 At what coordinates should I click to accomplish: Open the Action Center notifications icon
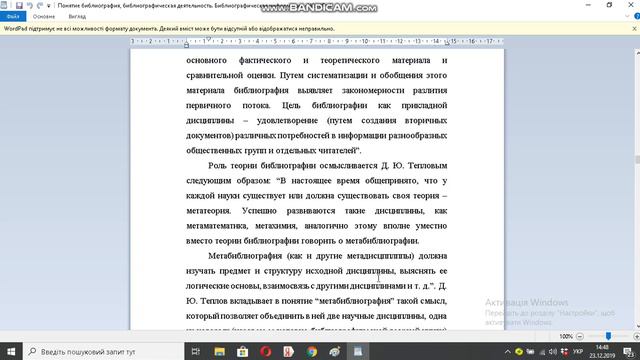[x=629, y=351]
